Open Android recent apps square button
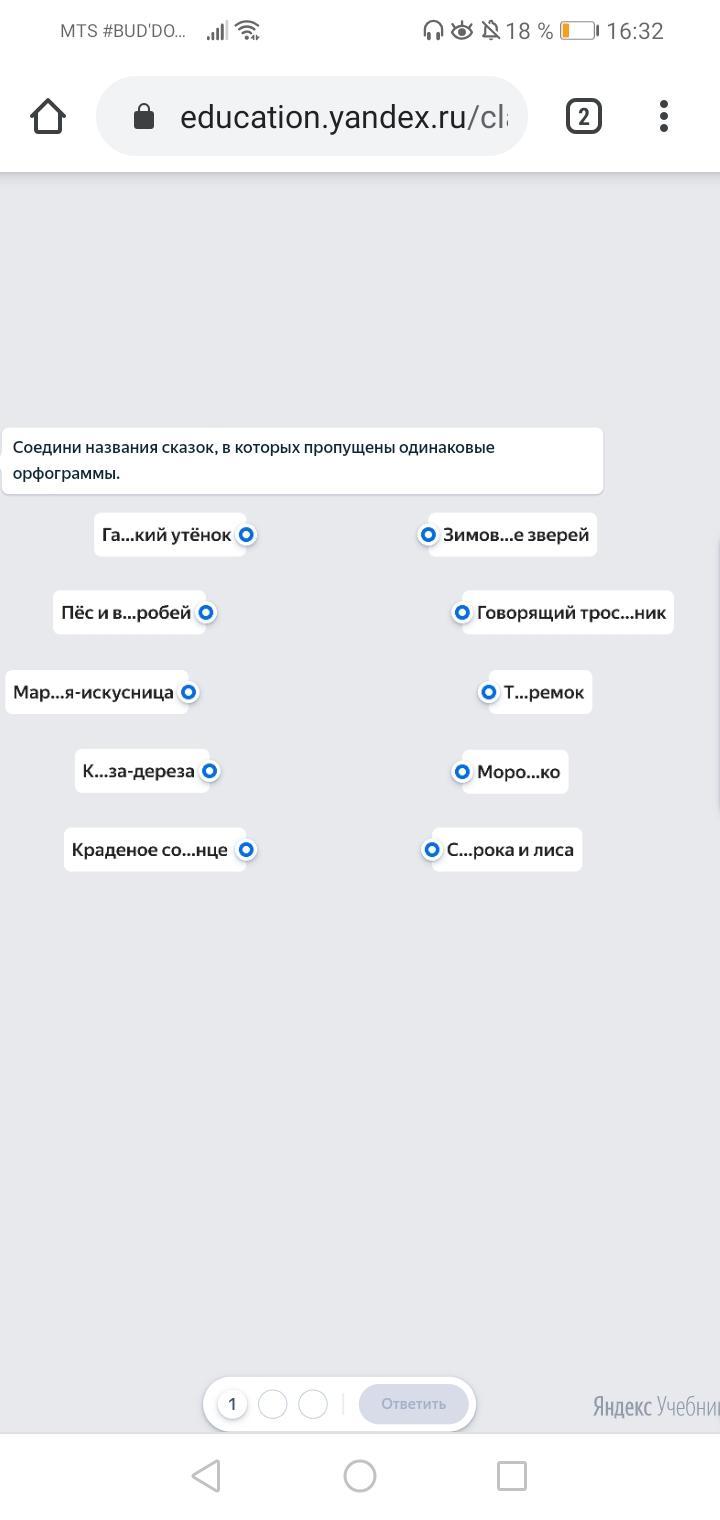This screenshot has width=720, height=1520. coord(511,1475)
